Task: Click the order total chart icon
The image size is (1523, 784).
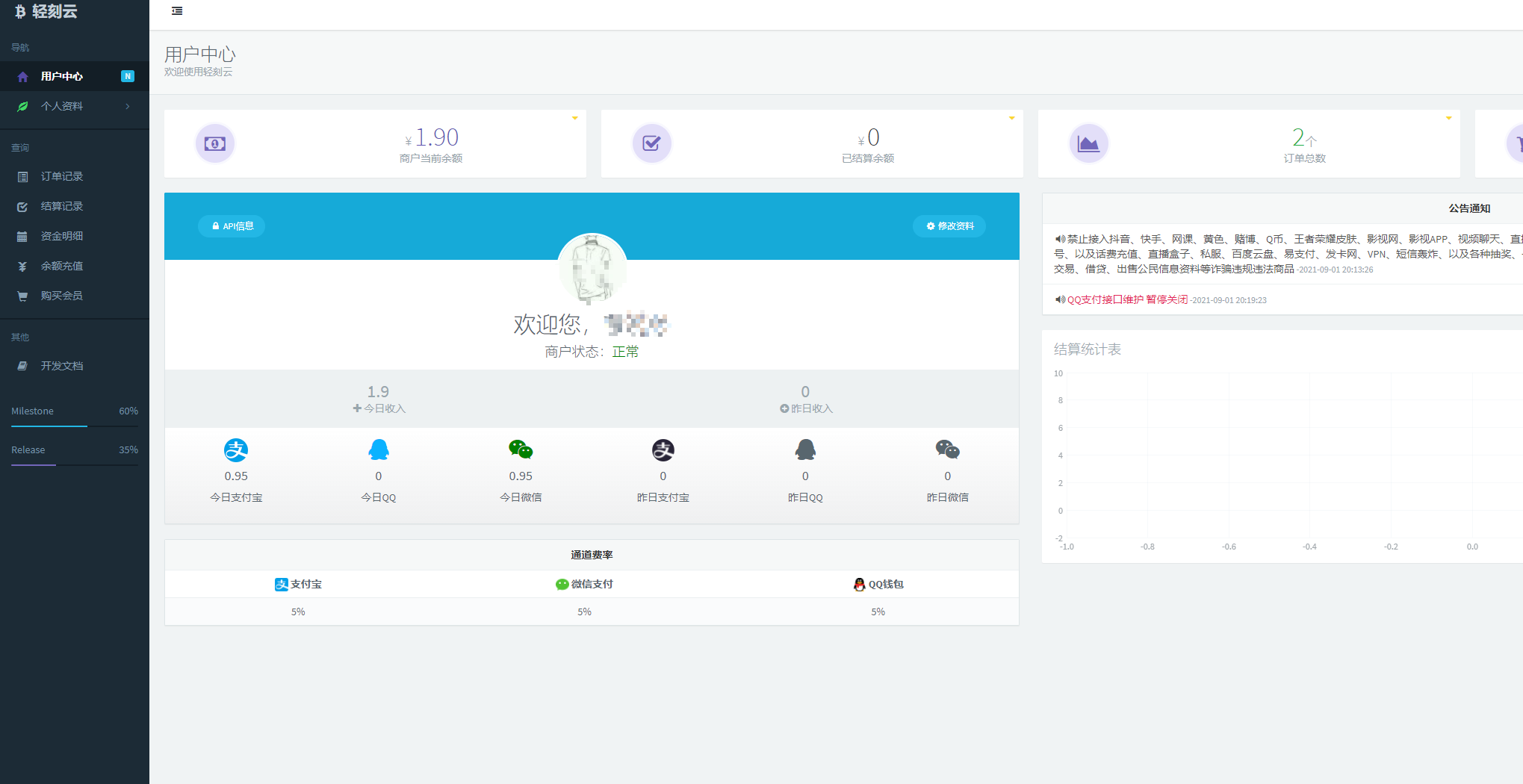Action: (1088, 143)
